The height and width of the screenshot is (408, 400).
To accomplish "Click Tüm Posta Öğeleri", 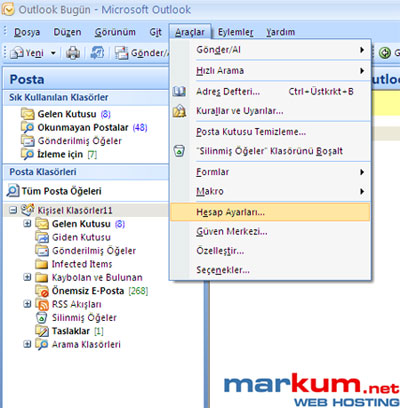I will [x=61, y=191].
